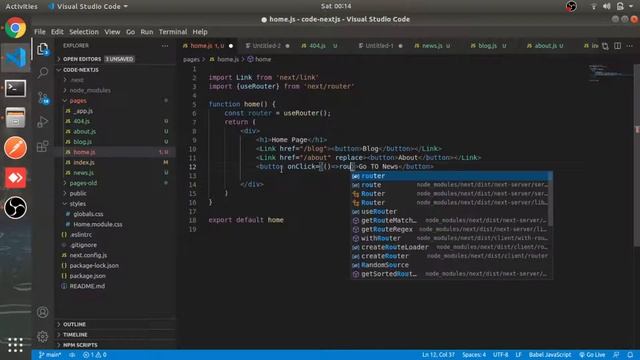This screenshot has width=640, height=360.
Task: Switch to the news.js tab
Action: [x=432, y=46]
